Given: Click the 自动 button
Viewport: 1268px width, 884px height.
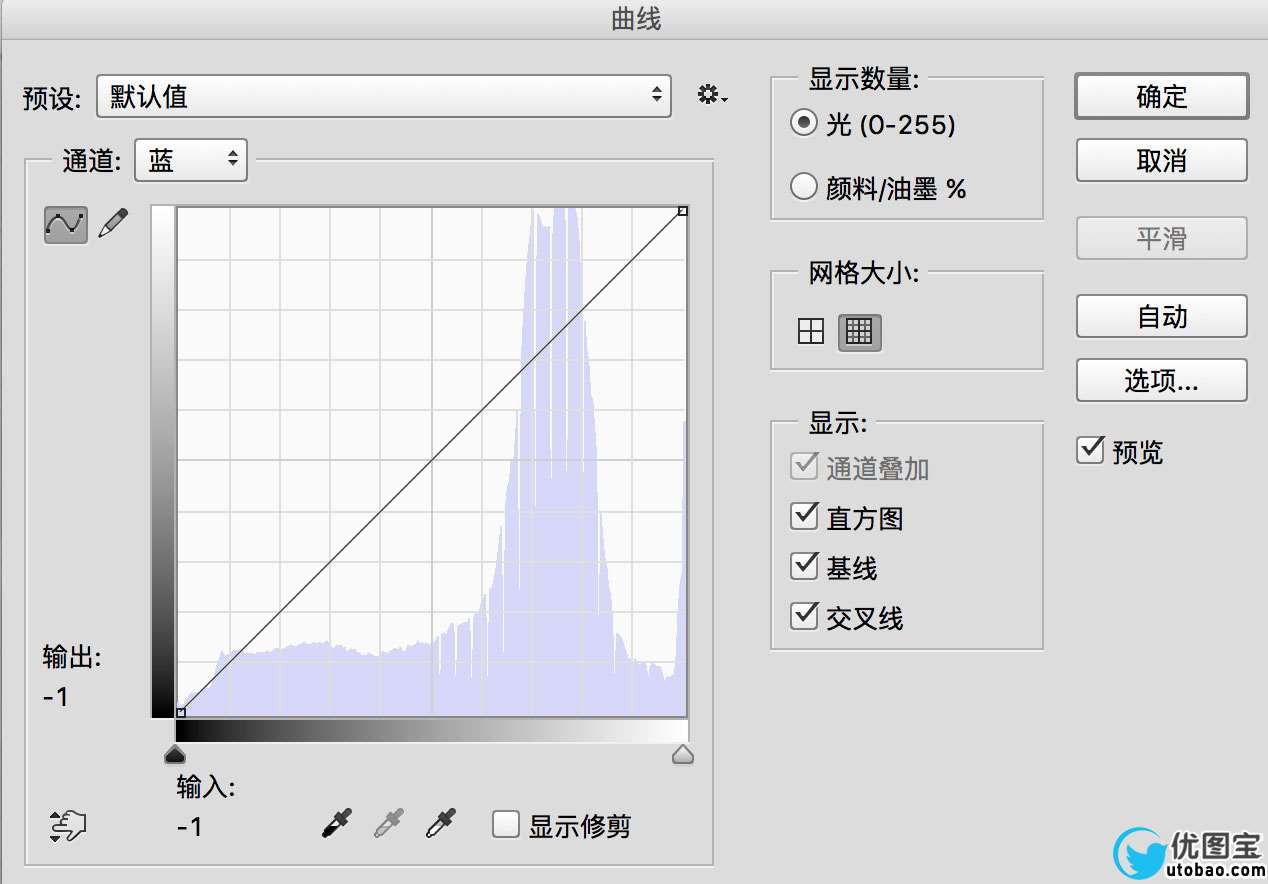Looking at the screenshot, I should click(1162, 317).
